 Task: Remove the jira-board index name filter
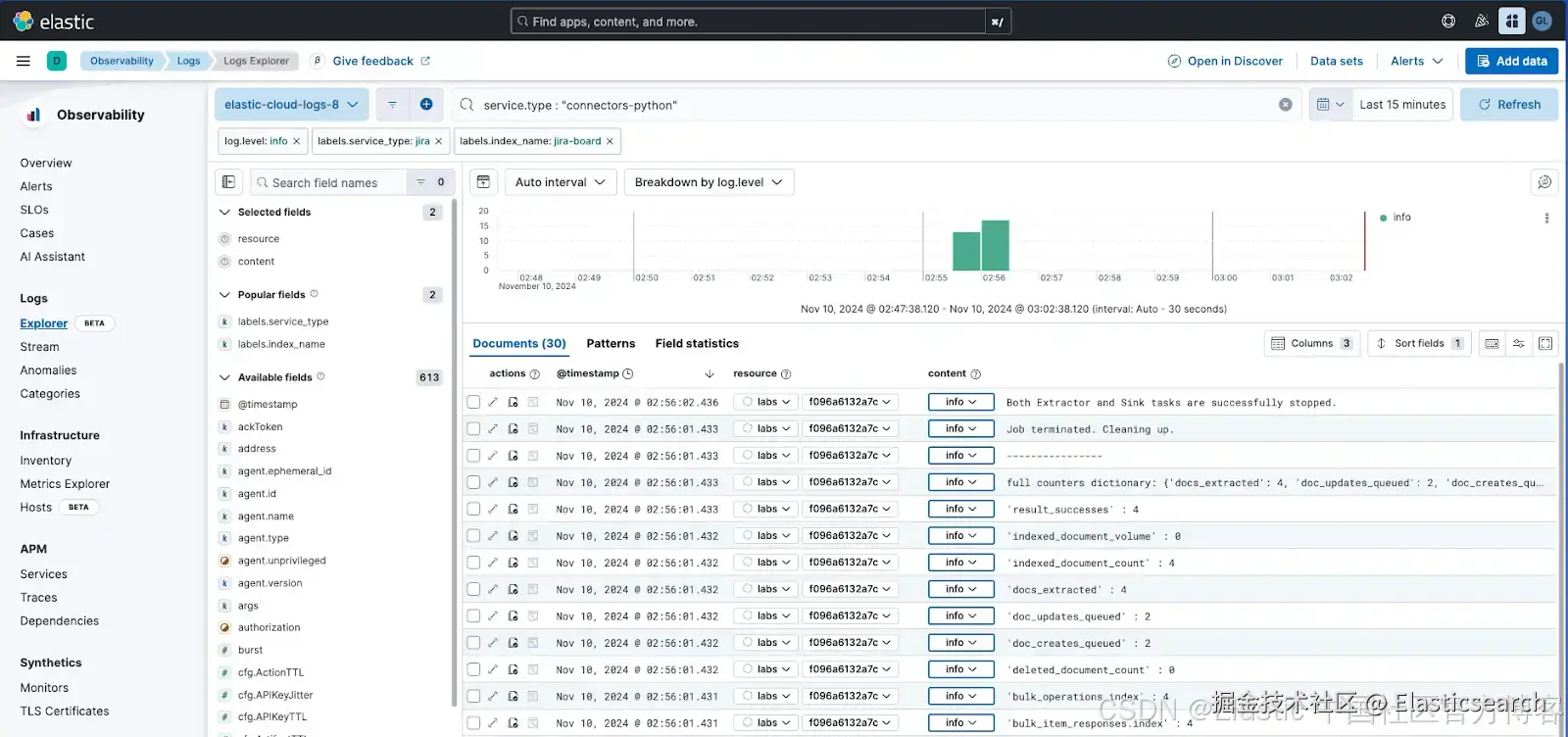tap(610, 141)
